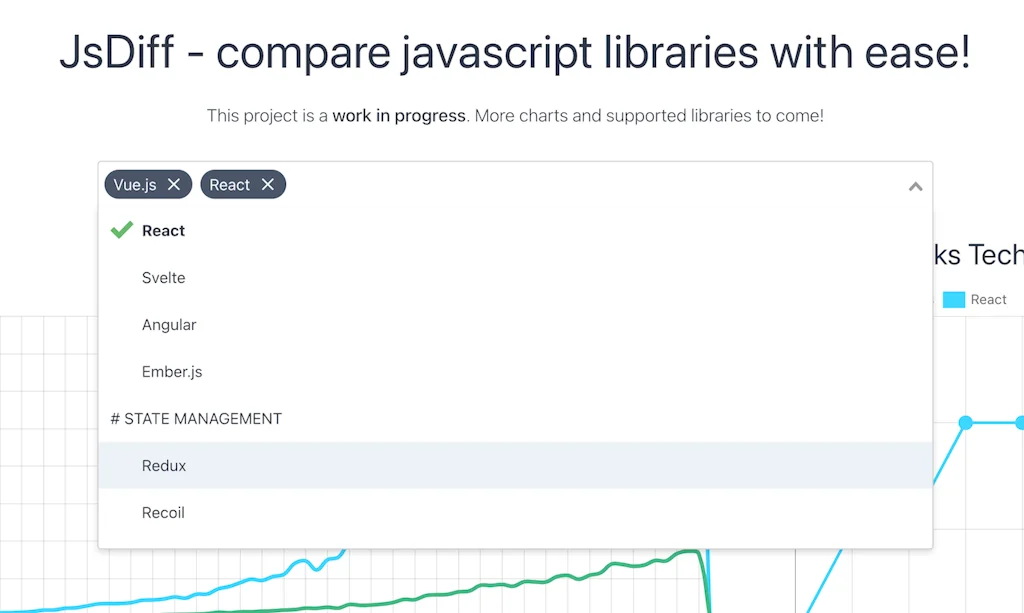Choose Recoil under State Management
The height and width of the screenshot is (613, 1024).
[x=515, y=512]
